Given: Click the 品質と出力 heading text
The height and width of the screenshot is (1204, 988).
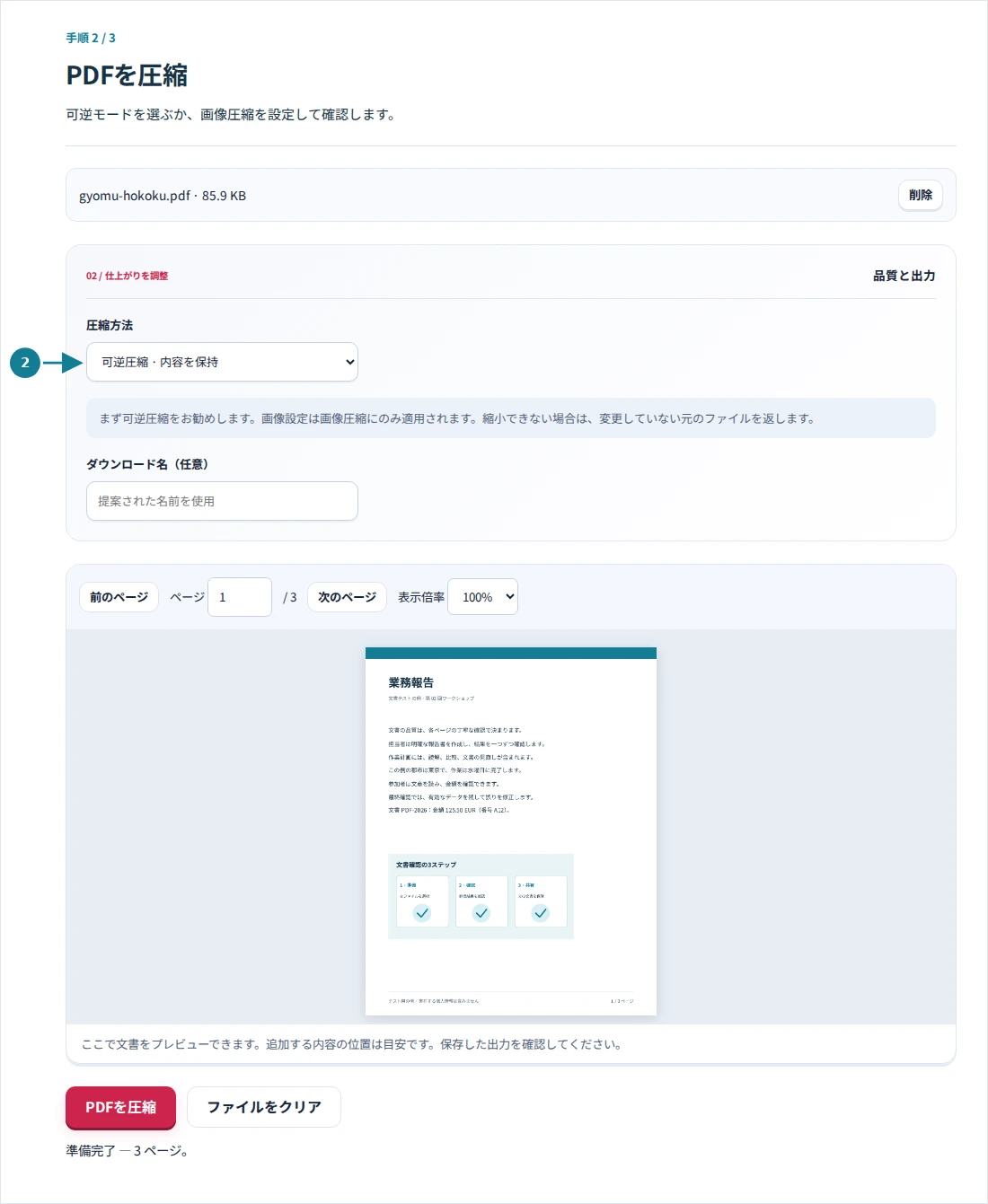Looking at the screenshot, I should [x=904, y=276].
